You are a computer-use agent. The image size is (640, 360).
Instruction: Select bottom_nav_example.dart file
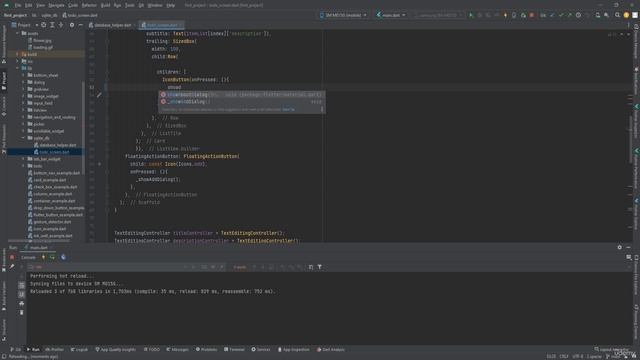[54, 173]
